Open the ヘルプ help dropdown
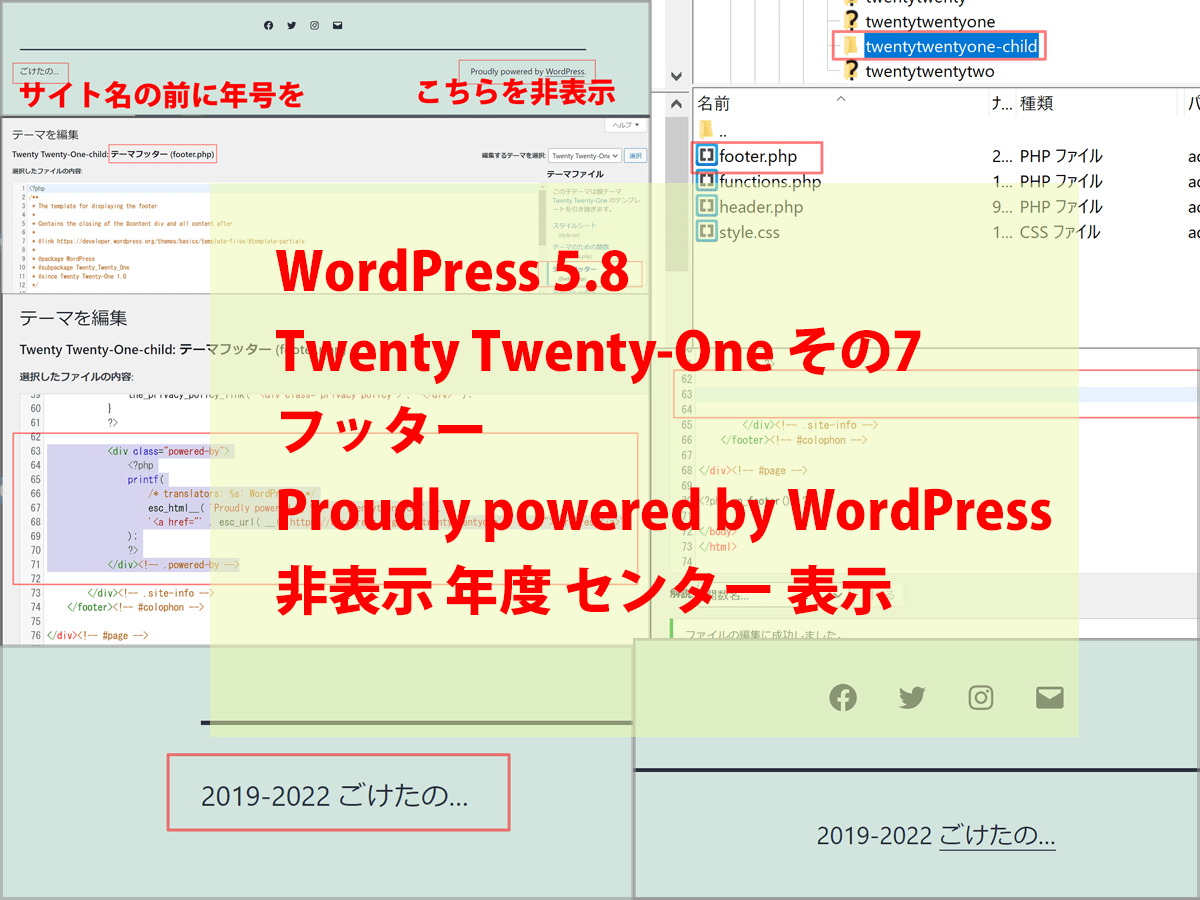Image resolution: width=1200 pixels, height=900 pixels. point(626,125)
